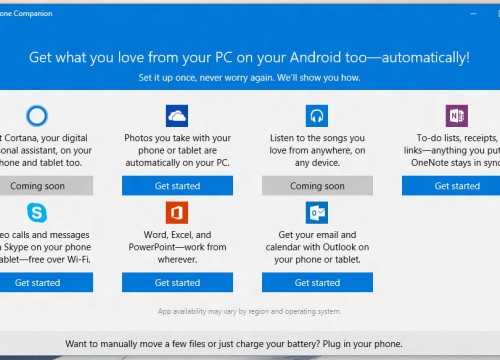Click the Skype logo icon

coord(37,213)
